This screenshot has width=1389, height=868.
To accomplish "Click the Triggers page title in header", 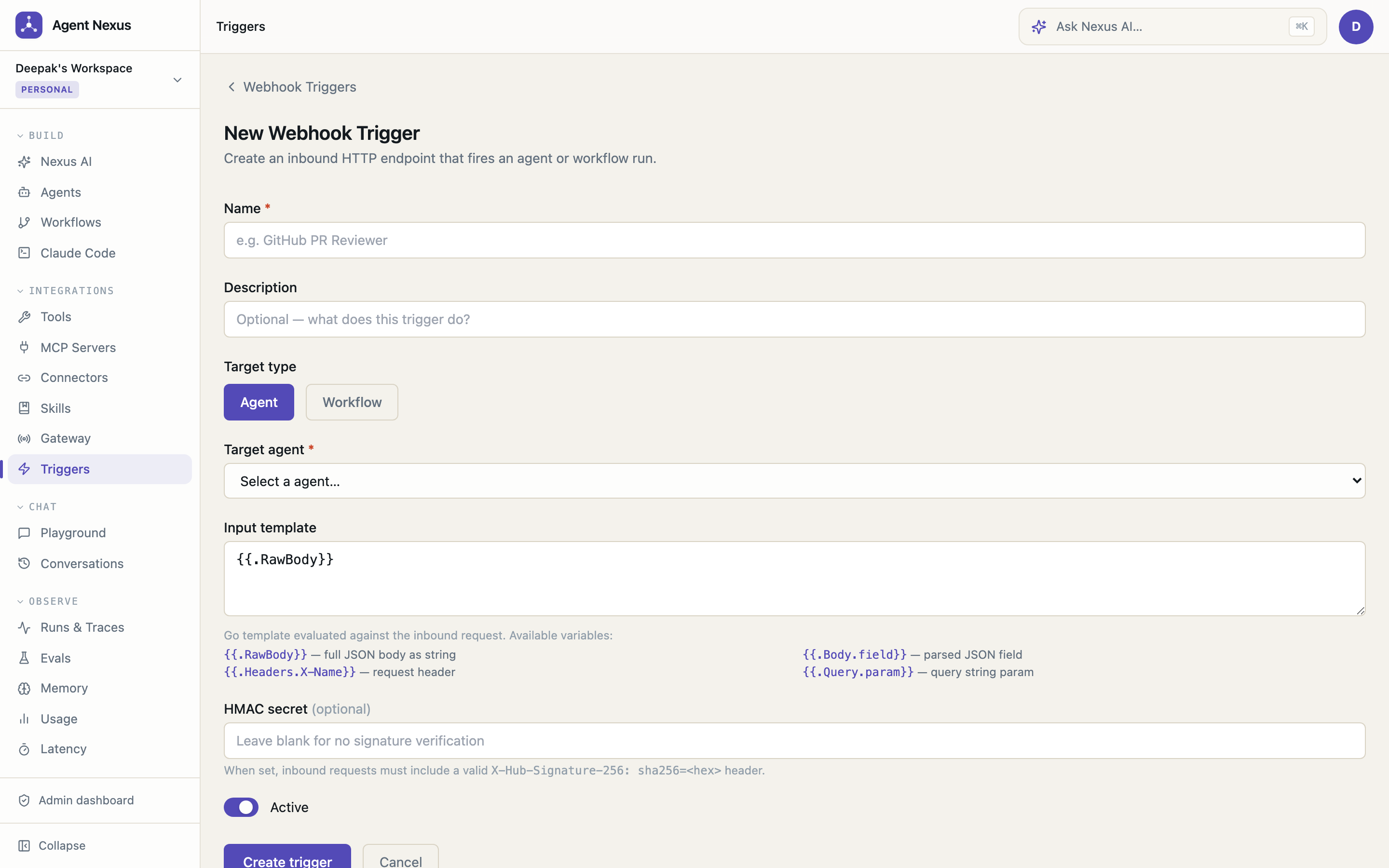I will click(x=241, y=27).
